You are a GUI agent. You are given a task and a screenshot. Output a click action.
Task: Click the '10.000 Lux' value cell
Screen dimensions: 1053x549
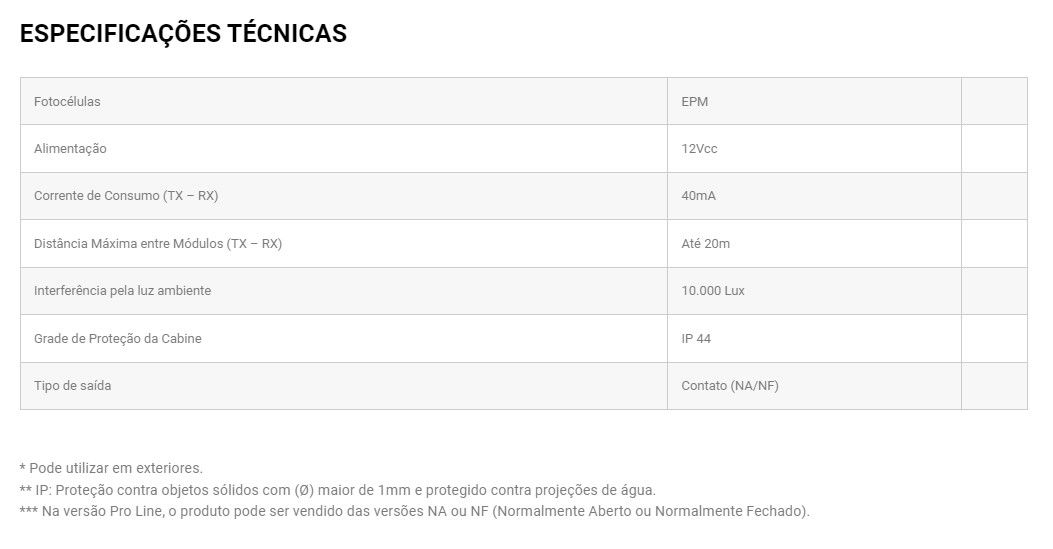point(713,291)
